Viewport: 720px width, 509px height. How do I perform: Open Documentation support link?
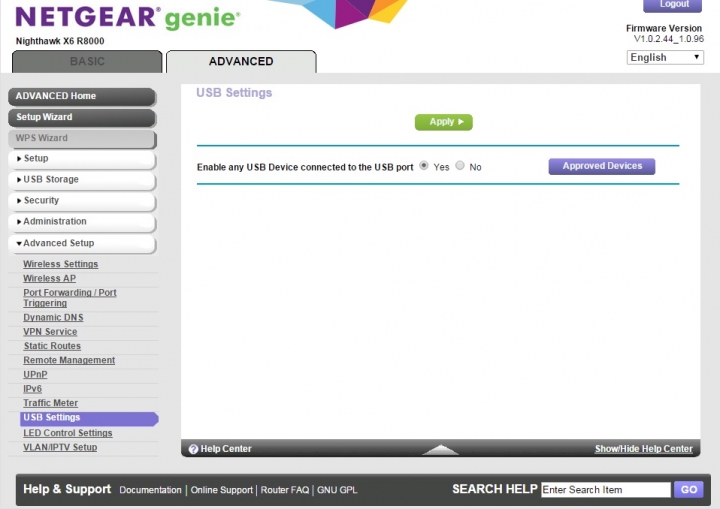pyautogui.click(x=151, y=490)
